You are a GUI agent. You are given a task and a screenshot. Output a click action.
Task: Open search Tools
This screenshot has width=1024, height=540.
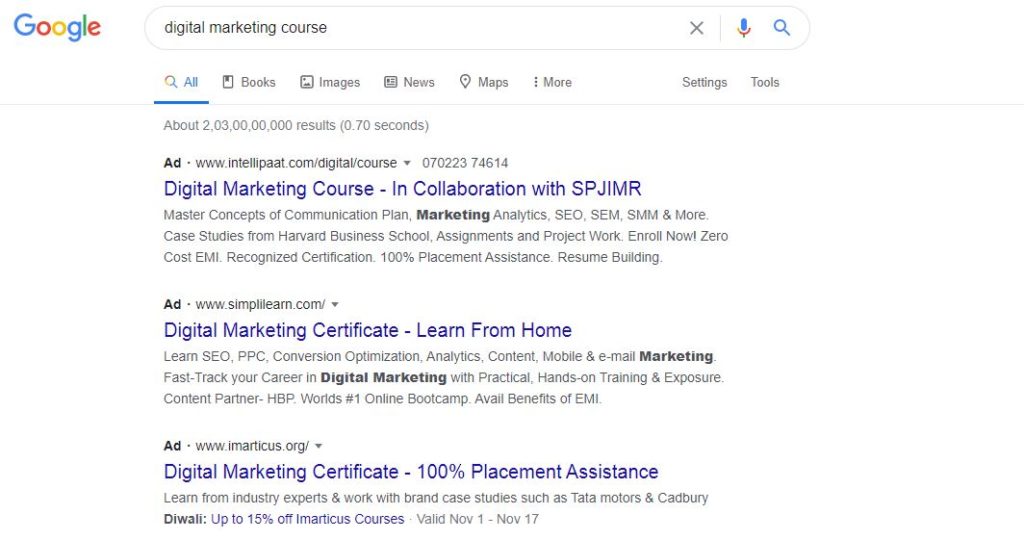(765, 82)
